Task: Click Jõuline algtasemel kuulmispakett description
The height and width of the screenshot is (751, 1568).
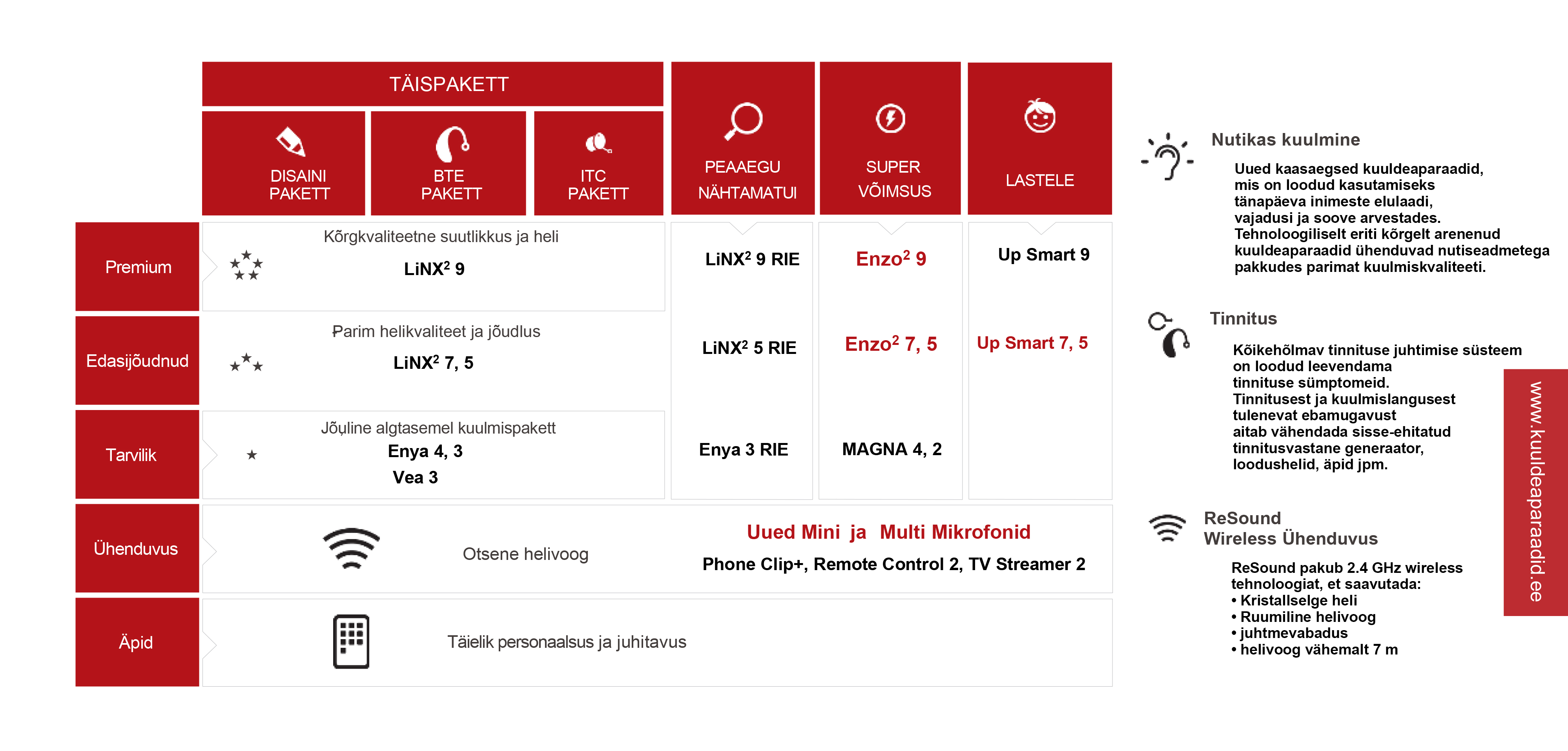Action: [438, 428]
